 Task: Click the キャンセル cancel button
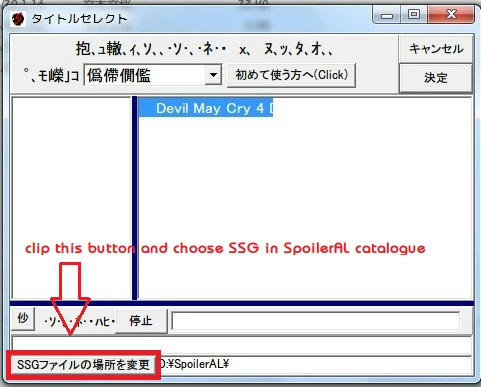point(436,49)
